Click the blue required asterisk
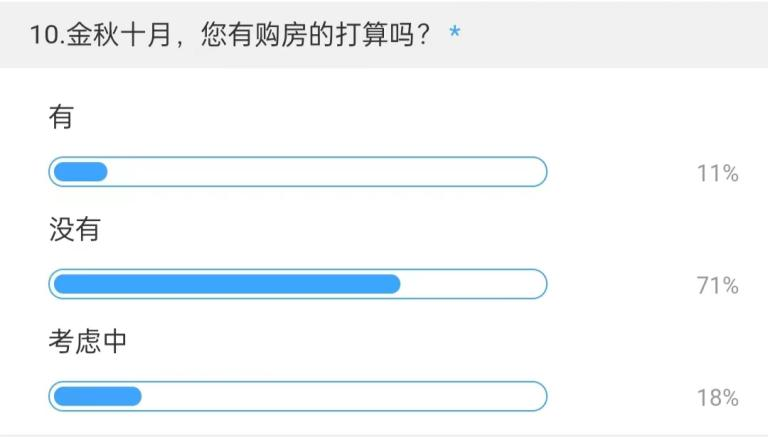Screen dimensions: 768x437 [x=455, y=33]
